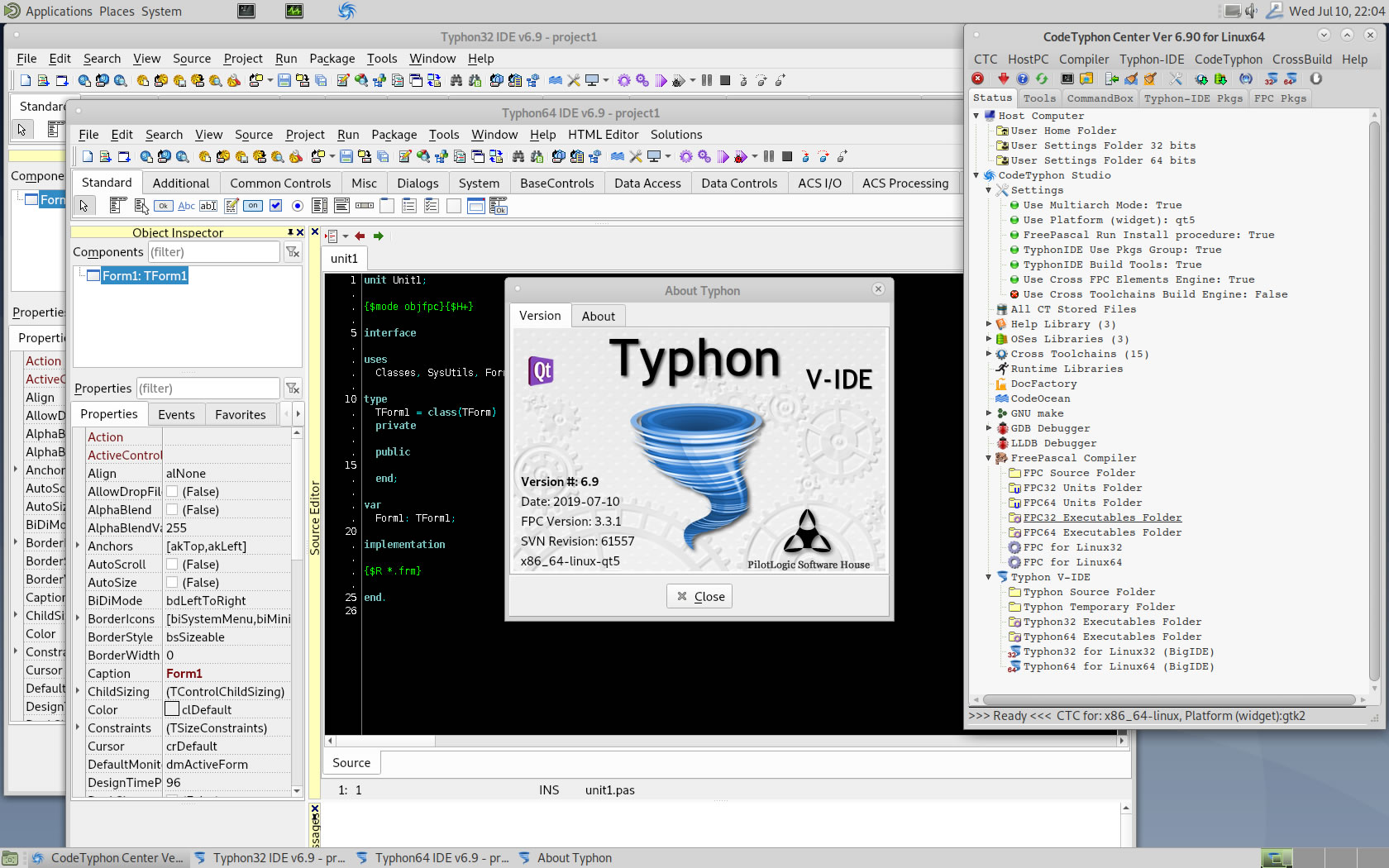
Task: Switch to About tab in About Typhon
Action: (598, 316)
